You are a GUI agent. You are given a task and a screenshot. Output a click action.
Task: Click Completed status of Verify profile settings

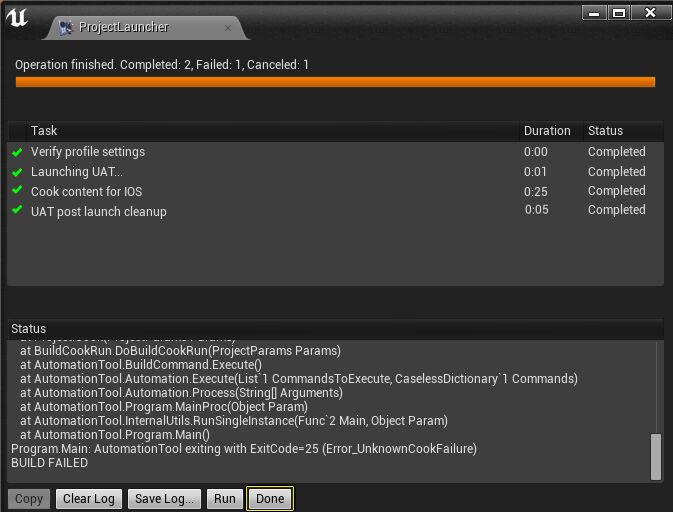click(x=616, y=152)
